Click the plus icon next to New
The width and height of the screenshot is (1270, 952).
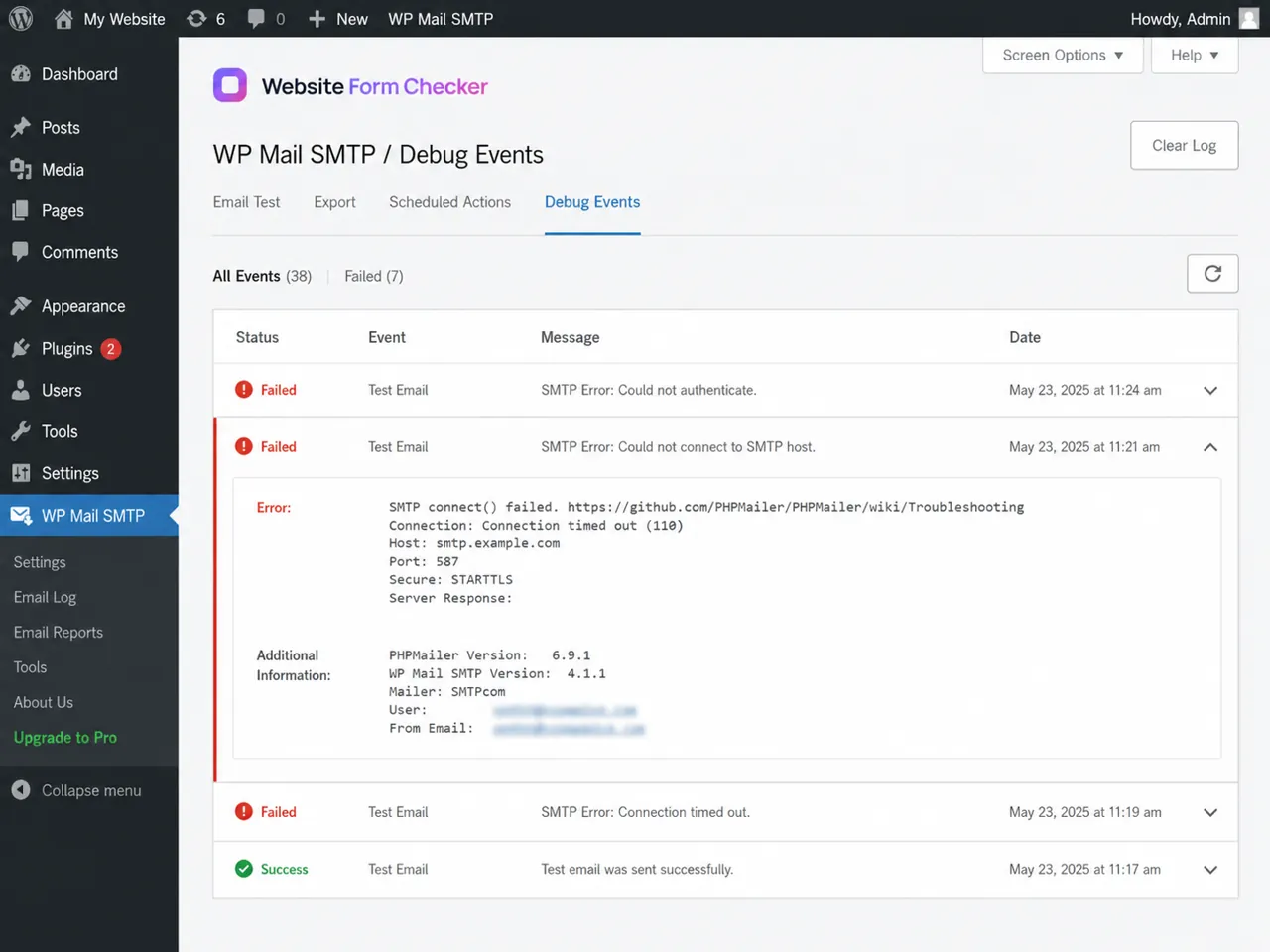pyautogui.click(x=317, y=19)
